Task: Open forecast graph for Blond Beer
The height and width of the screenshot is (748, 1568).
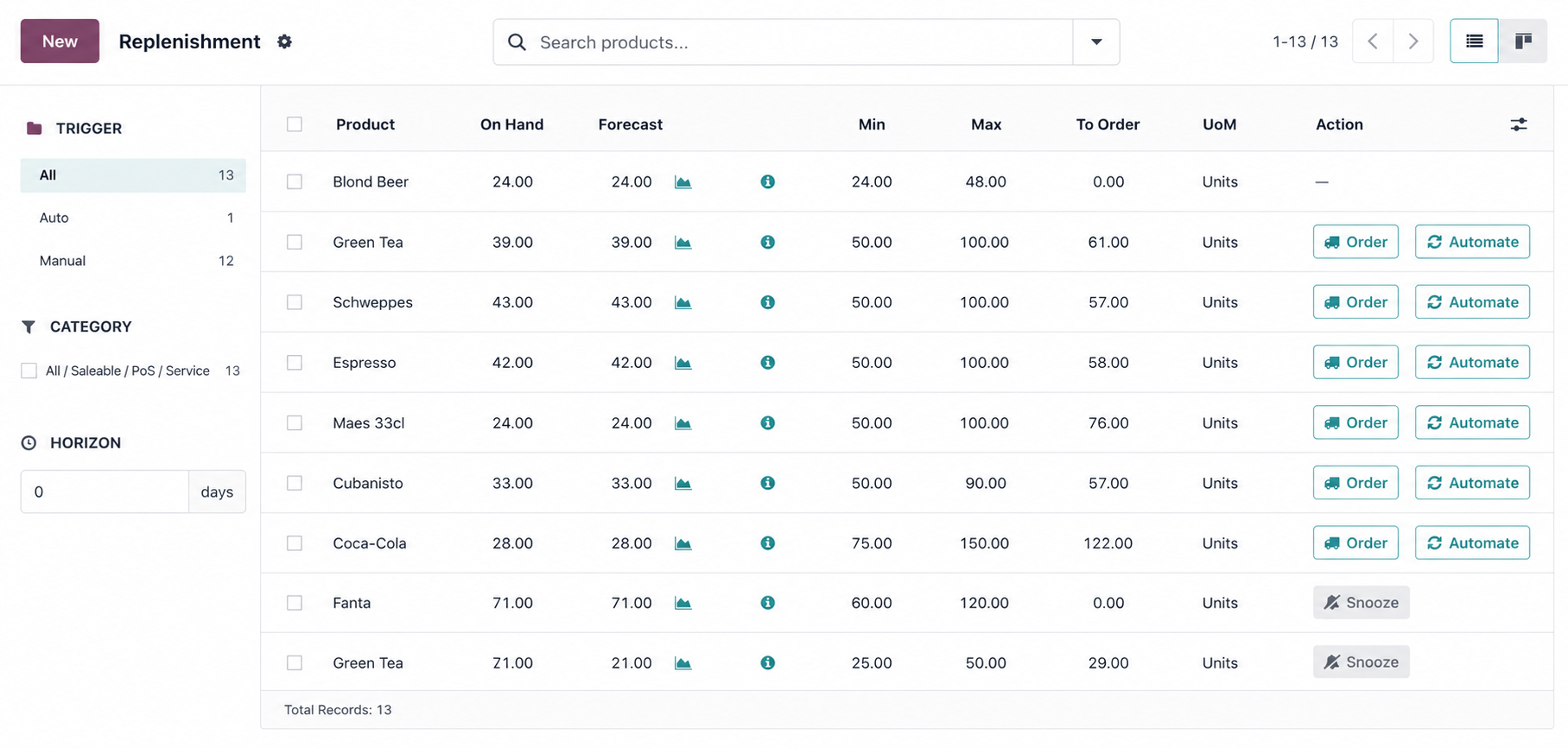Action: pos(682,182)
